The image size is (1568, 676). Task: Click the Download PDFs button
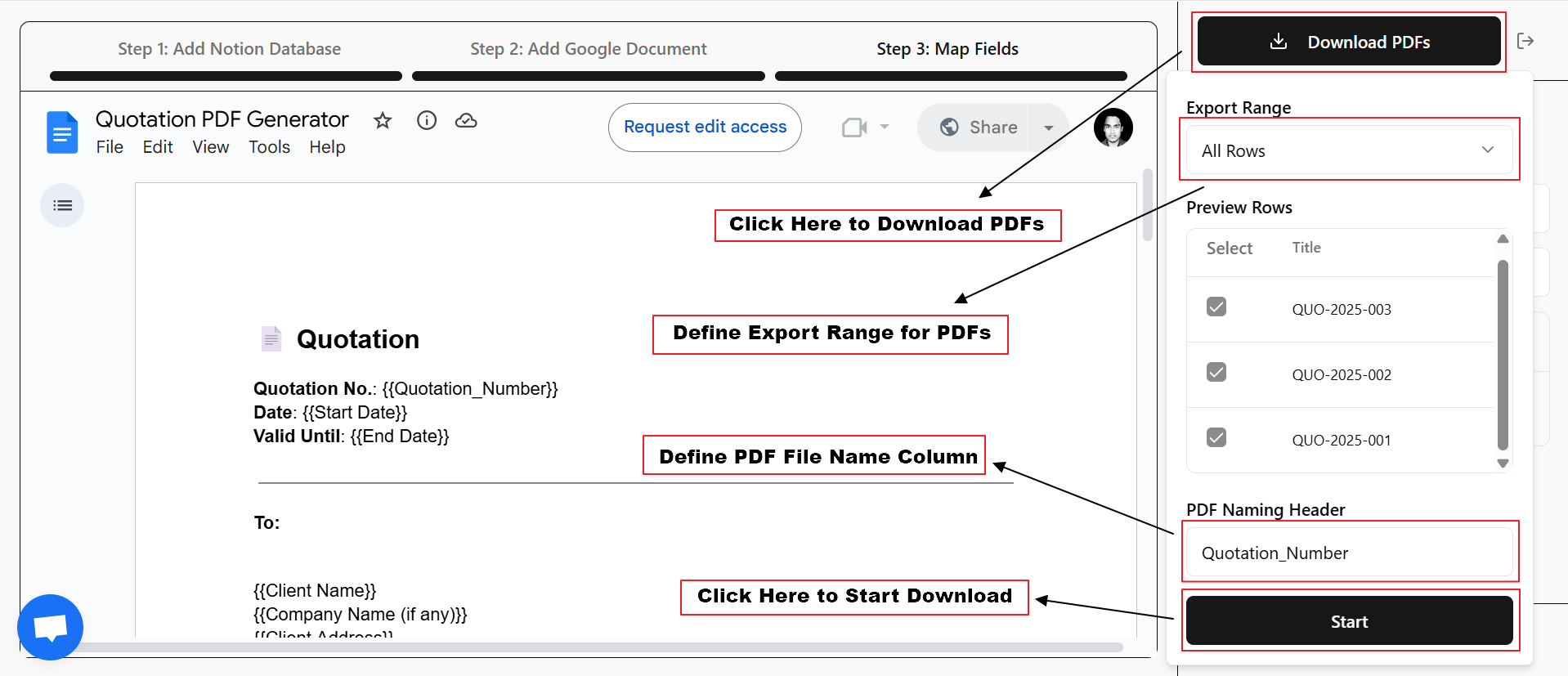[1349, 41]
